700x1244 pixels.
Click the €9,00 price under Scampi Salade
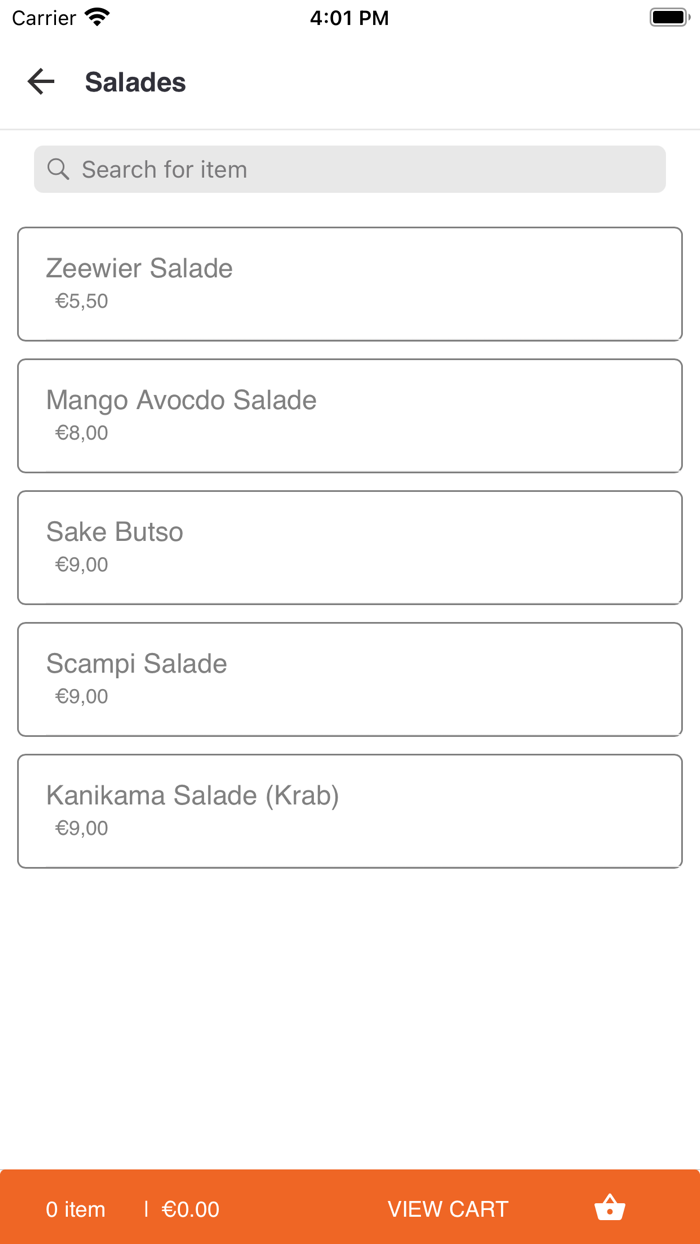pos(81,696)
